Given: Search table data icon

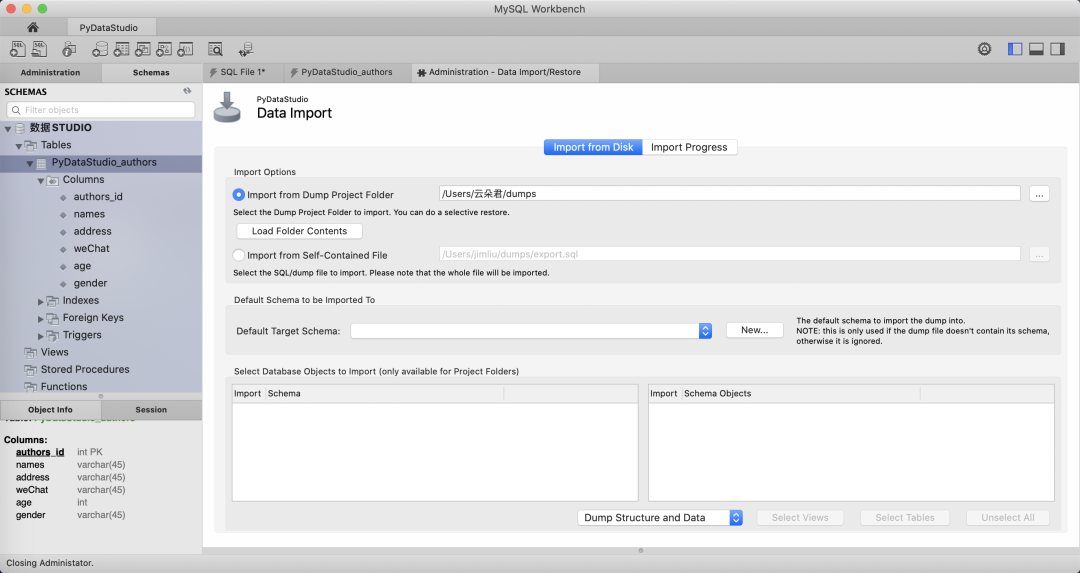Looking at the screenshot, I should 216,49.
